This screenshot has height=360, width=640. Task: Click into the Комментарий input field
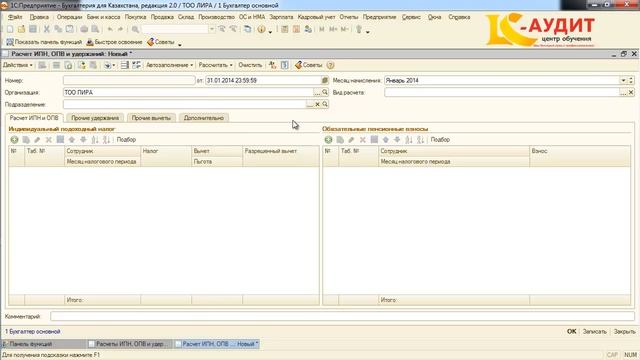click(342, 316)
